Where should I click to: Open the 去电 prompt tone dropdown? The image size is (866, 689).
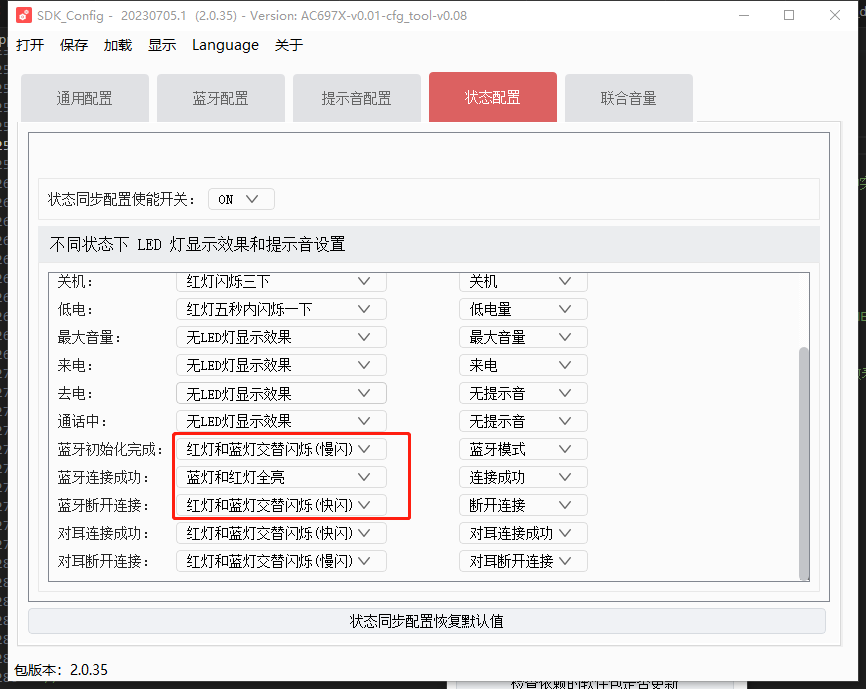click(523, 393)
